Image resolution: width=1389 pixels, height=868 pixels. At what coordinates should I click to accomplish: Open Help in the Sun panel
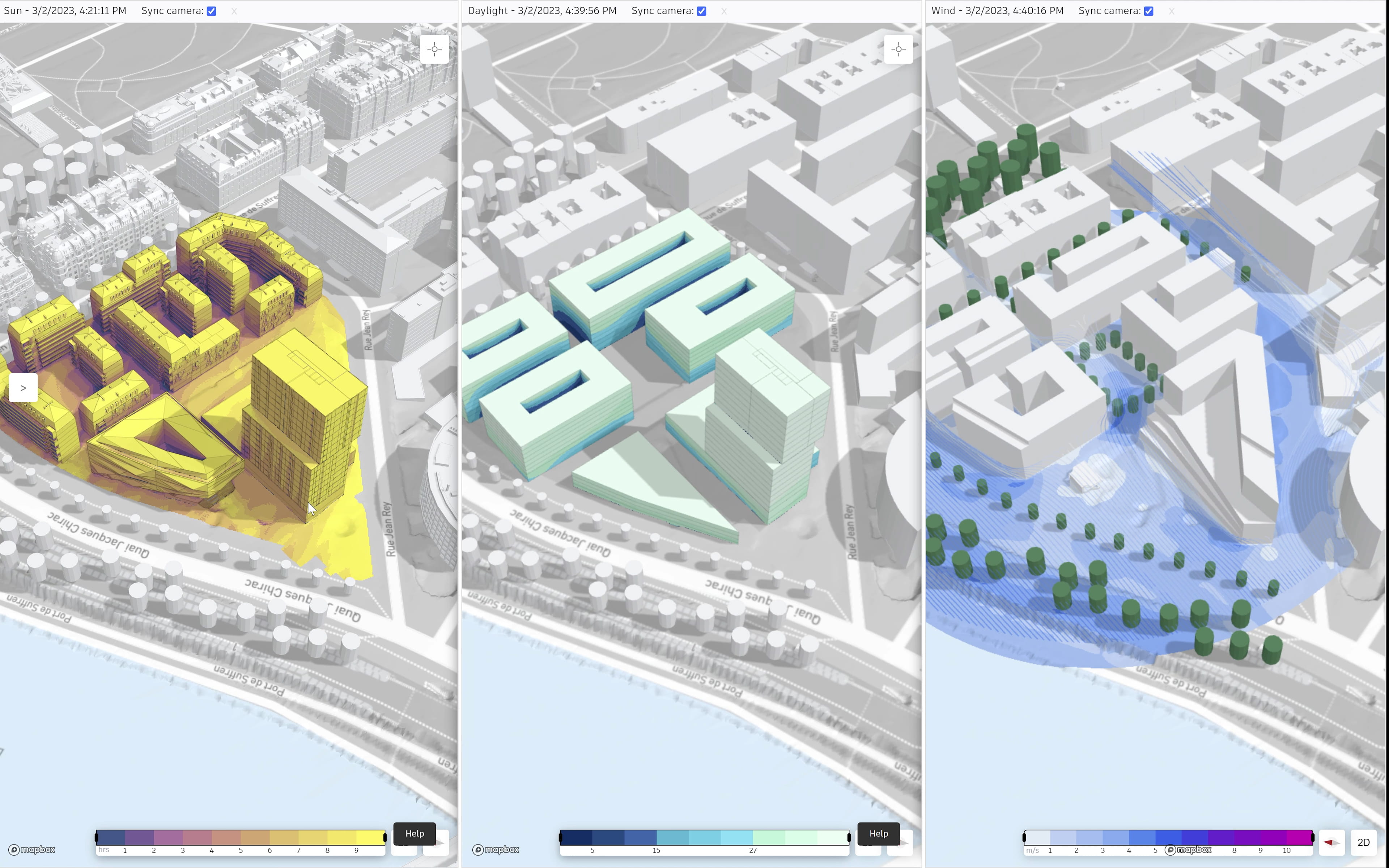(415, 834)
